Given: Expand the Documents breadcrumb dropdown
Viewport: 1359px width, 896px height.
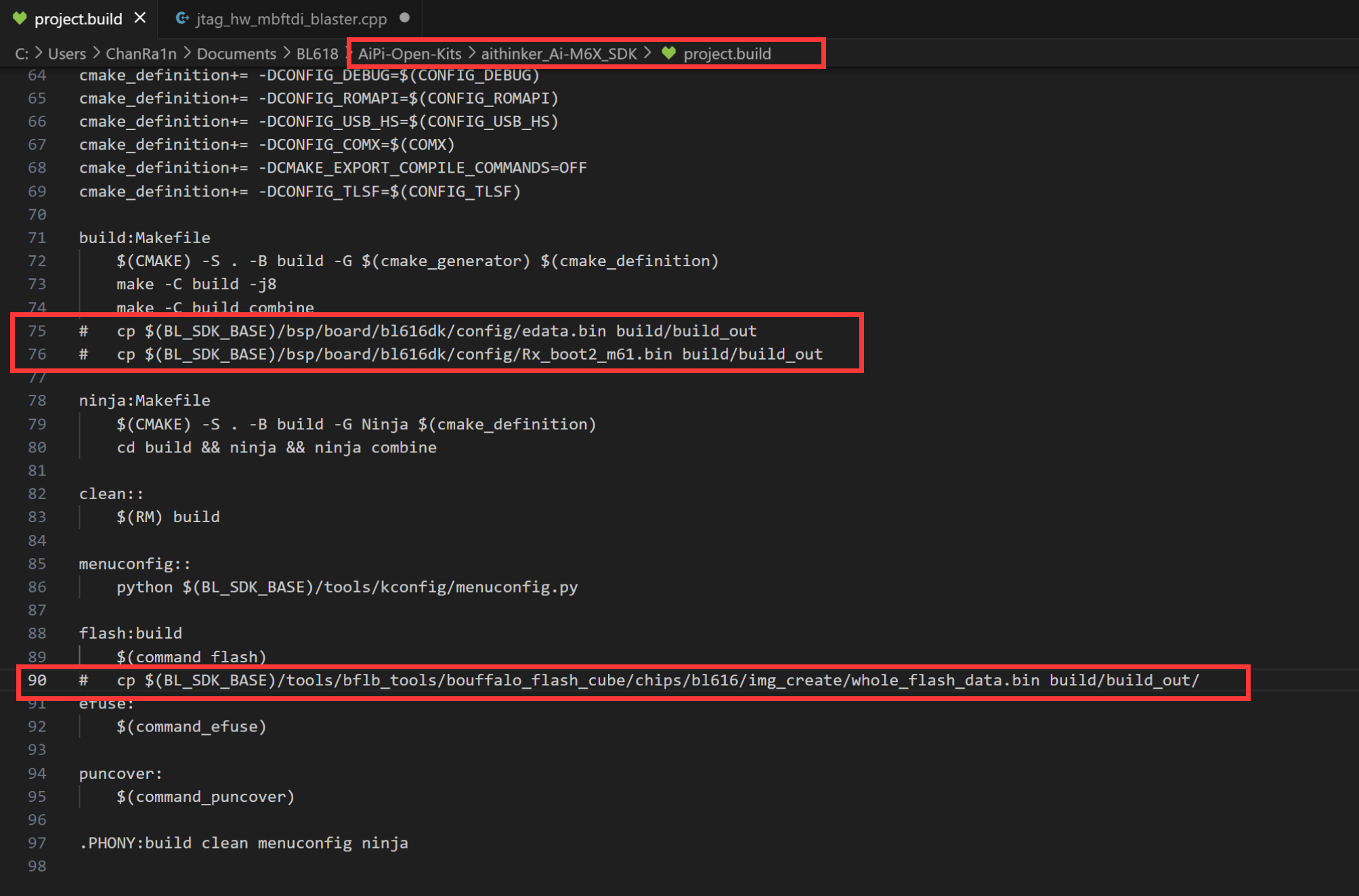Looking at the screenshot, I should (x=236, y=54).
